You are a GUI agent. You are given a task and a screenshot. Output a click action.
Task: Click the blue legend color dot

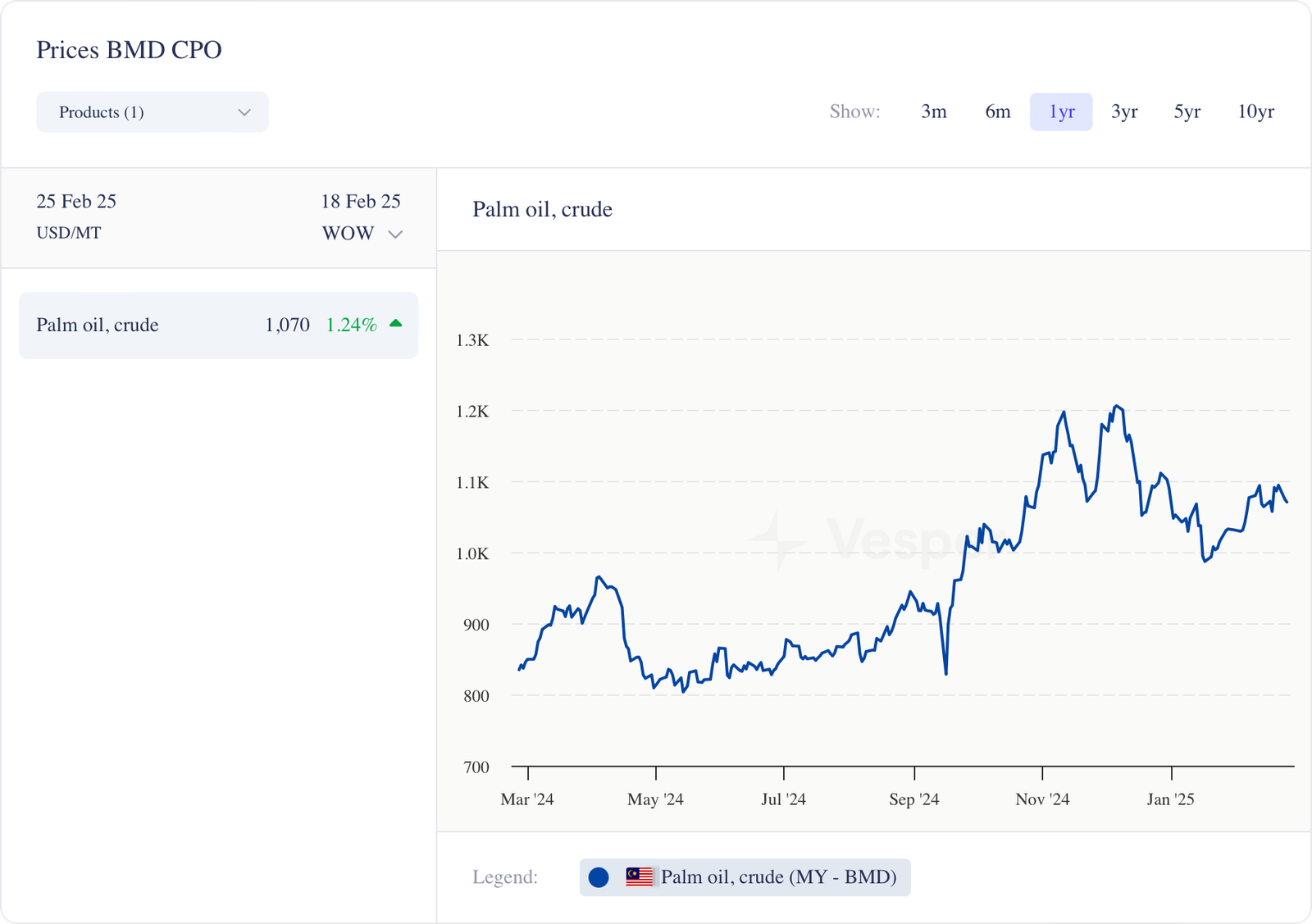point(599,877)
